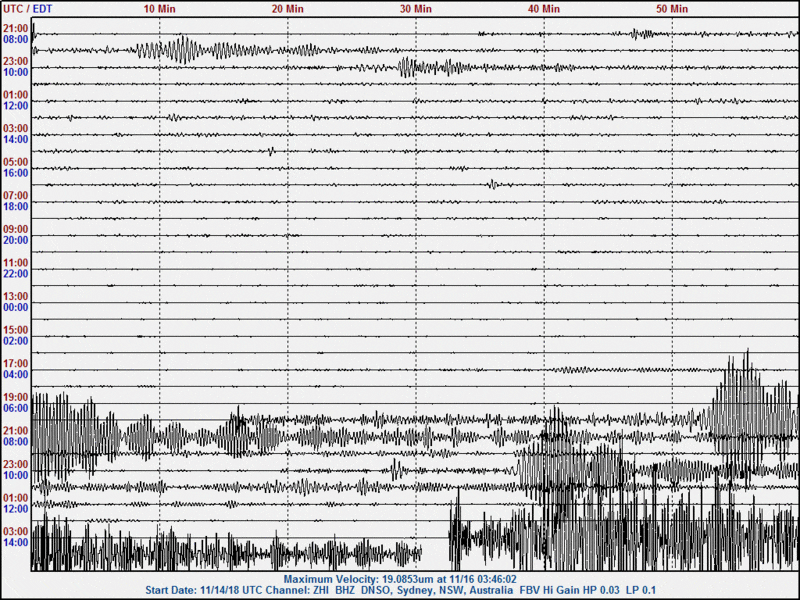Select the 50 Min gridline marker
The image size is (800, 600).
672,8
